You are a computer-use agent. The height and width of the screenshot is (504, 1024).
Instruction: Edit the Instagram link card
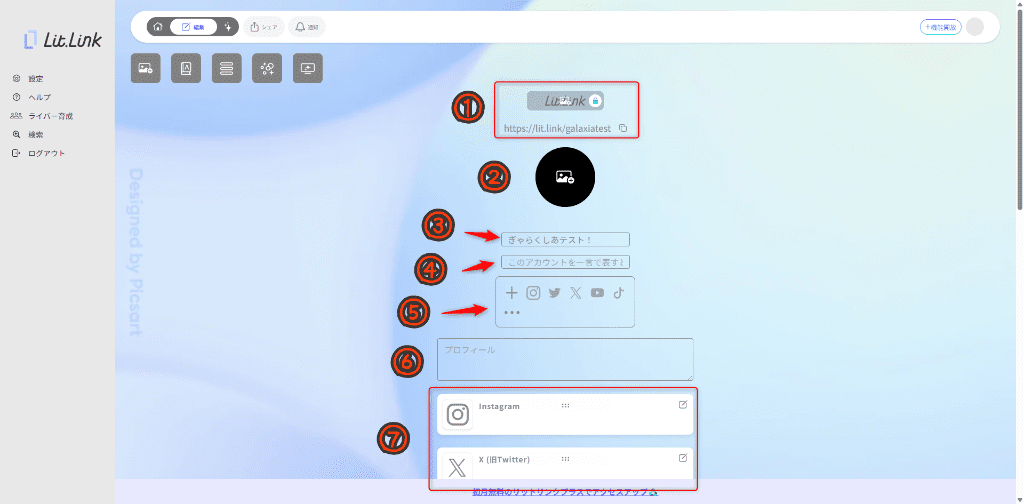point(683,405)
